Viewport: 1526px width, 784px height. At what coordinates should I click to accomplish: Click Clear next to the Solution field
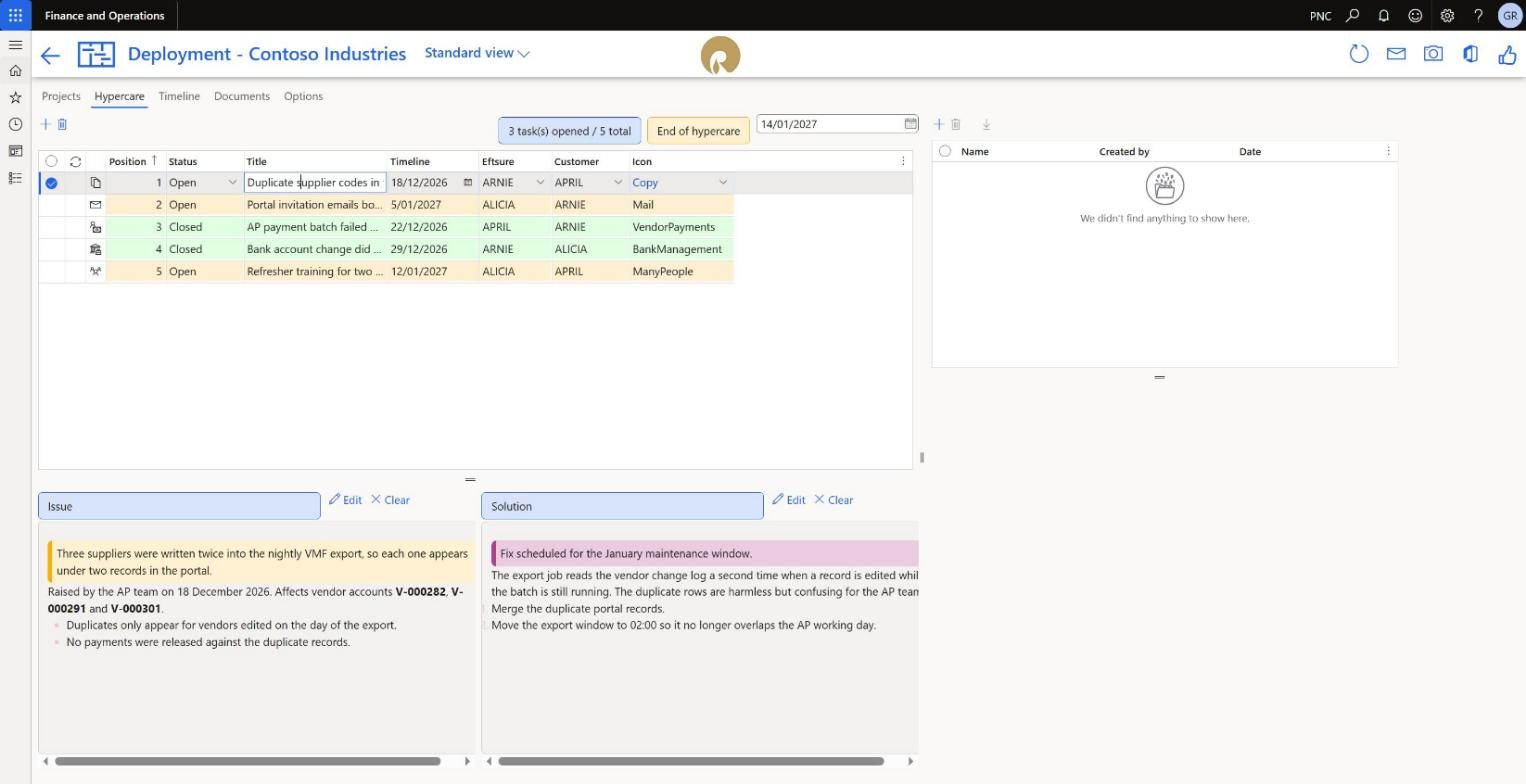[x=833, y=500]
